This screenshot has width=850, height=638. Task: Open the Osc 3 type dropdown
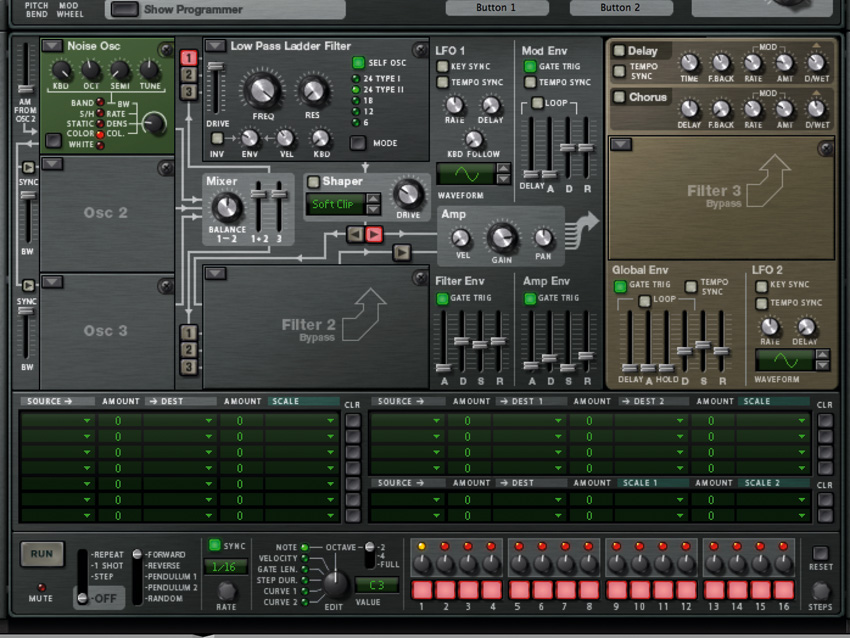53,281
